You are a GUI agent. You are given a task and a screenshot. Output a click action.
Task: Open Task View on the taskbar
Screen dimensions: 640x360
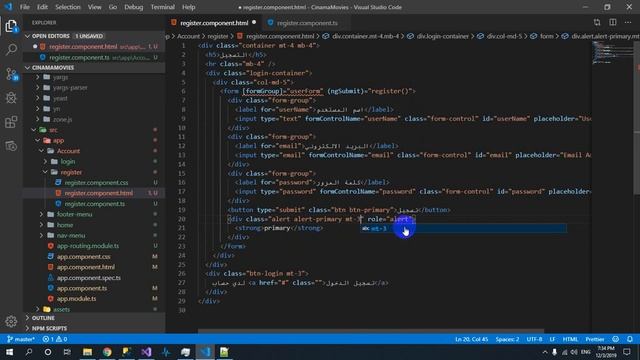(67, 352)
